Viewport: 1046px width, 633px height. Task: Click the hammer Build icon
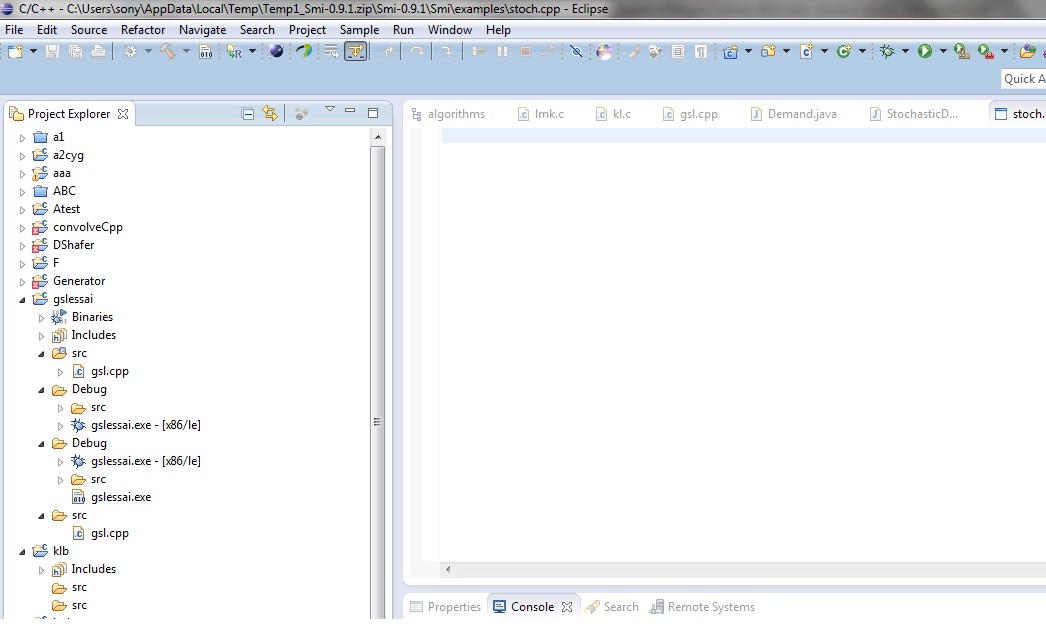coord(168,51)
